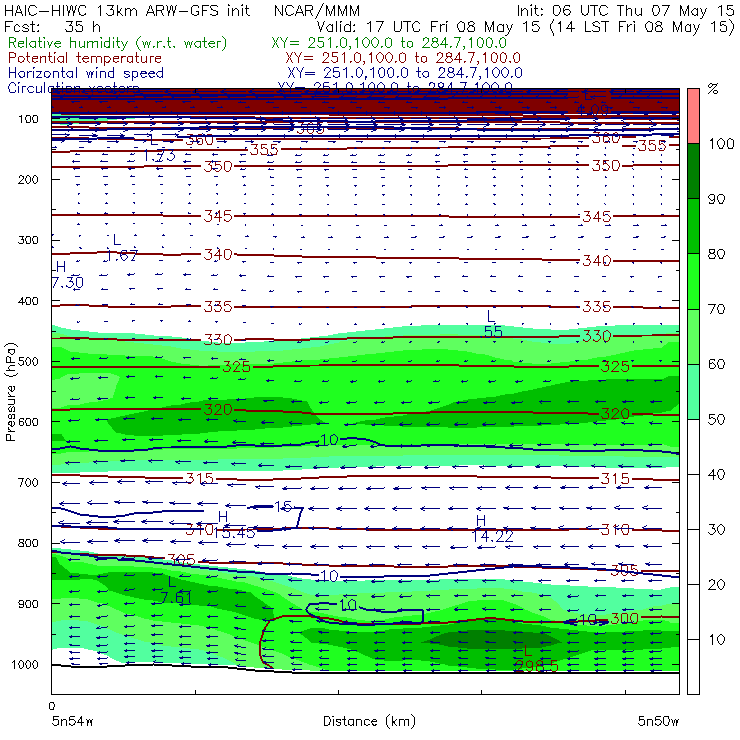Click the '300' isentrope label near 900 hPa

(x=624, y=618)
